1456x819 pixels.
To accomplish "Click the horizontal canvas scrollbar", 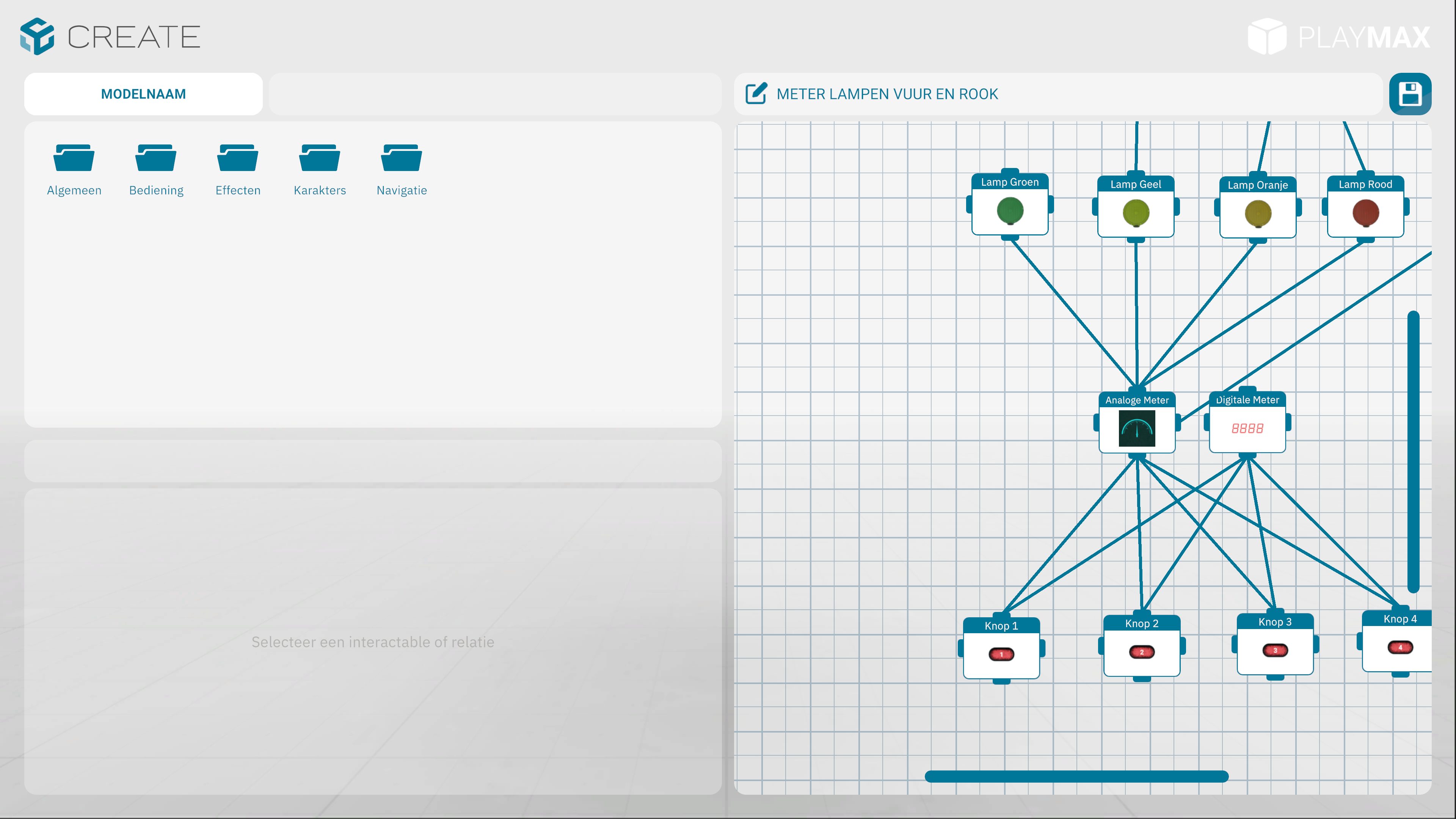I will coord(1076,776).
